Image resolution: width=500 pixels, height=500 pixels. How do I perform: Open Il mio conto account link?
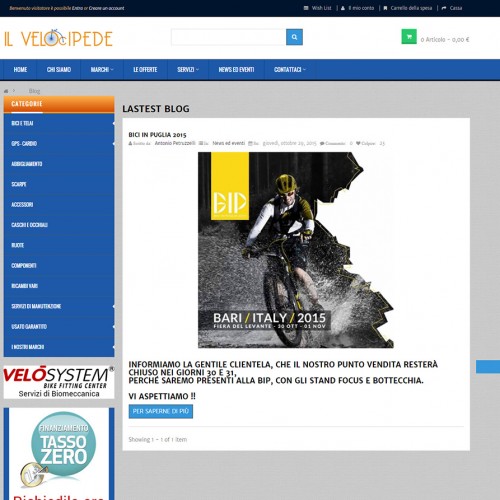pyautogui.click(x=358, y=8)
